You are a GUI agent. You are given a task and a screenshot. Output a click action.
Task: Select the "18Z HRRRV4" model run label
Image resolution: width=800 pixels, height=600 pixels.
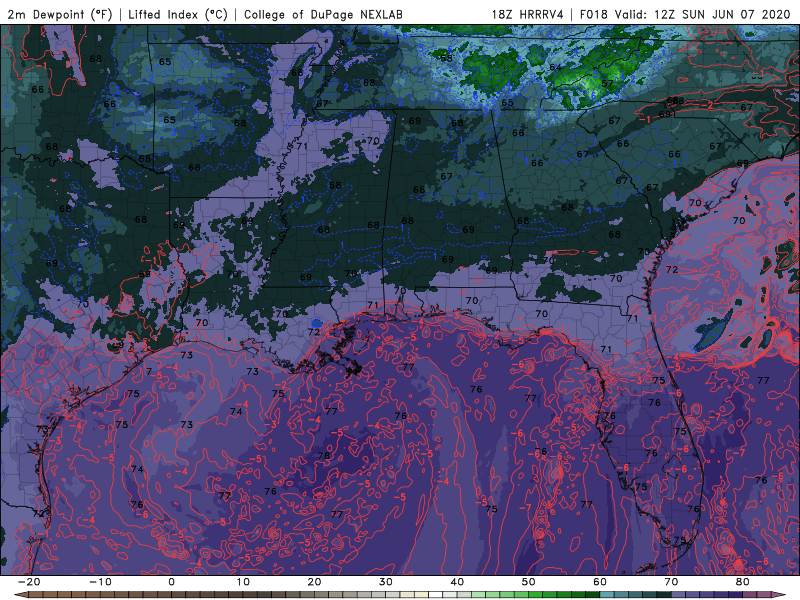pyautogui.click(x=527, y=14)
